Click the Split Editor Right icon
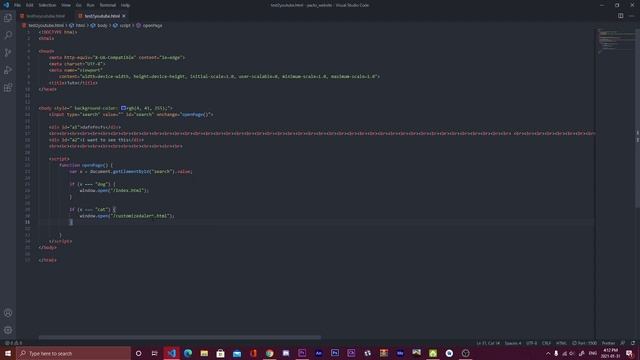 pos(620,16)
